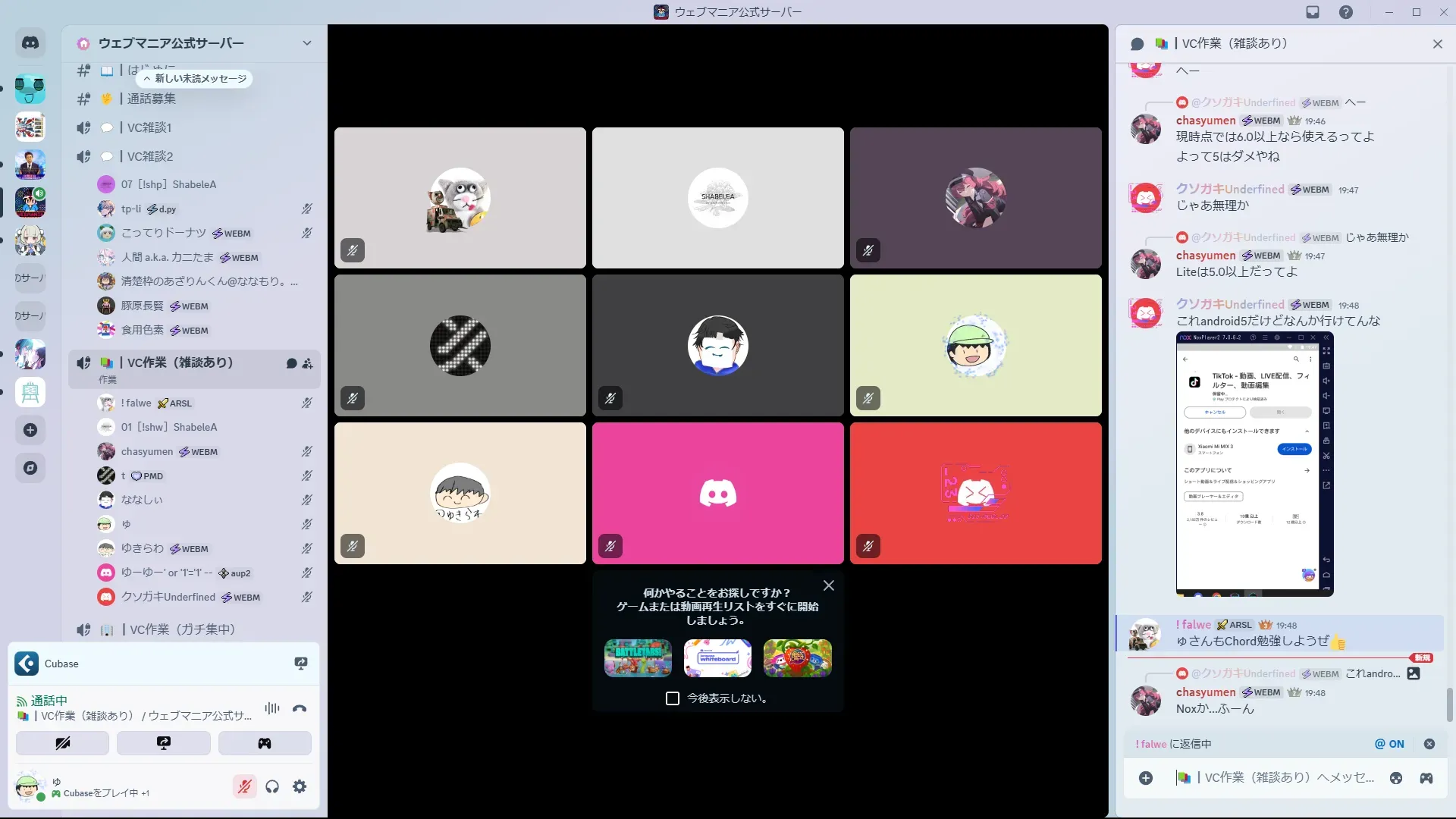Expand the ウェブマニア公式サーバー server dropdown
Image resolution: width=1456 pixels, height=819 pixels.
[306, 43]
